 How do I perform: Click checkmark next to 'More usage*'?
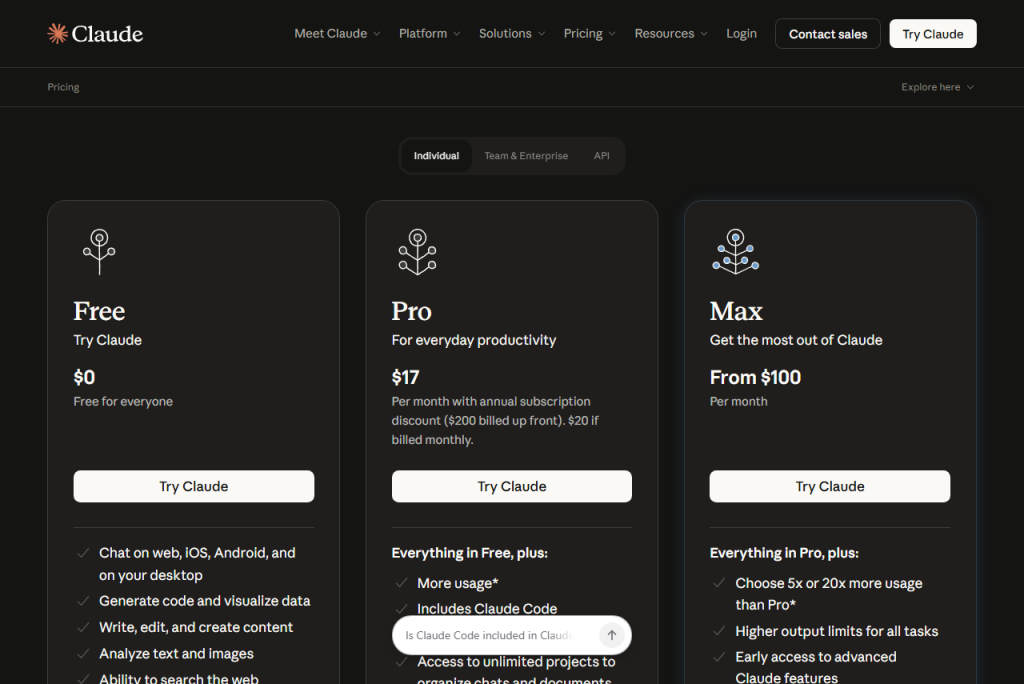click(401, 583)
